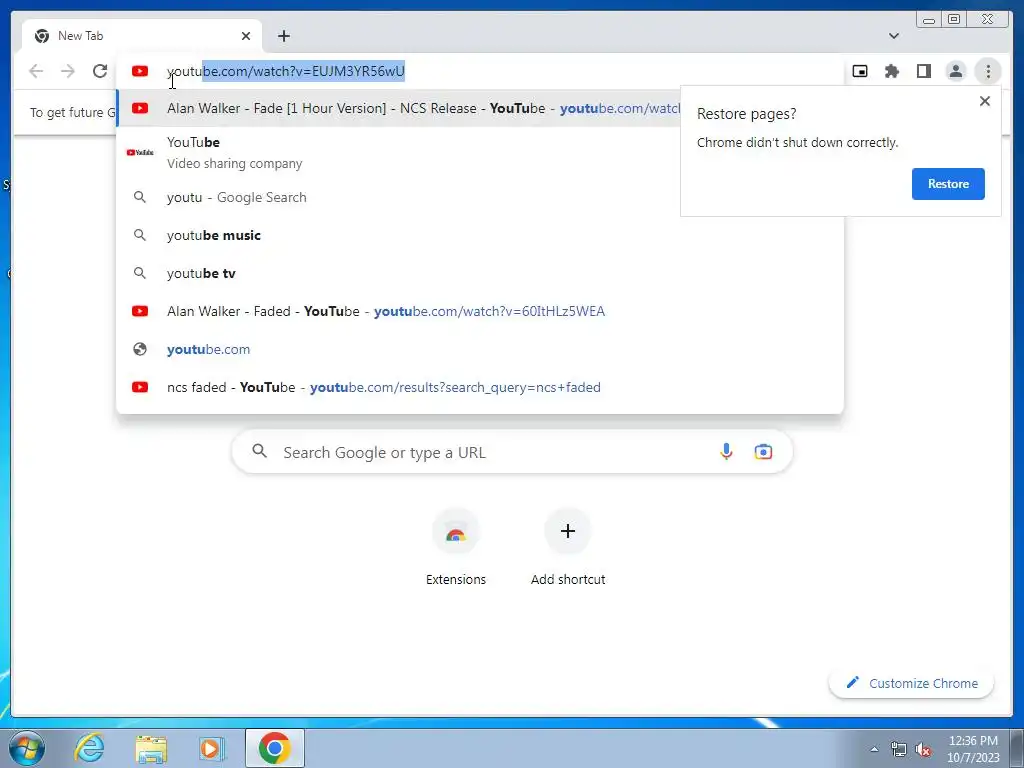This screenshot has width=1024, height=768.
Task: Go forward using the forward arrow
Action: [68, 71]
